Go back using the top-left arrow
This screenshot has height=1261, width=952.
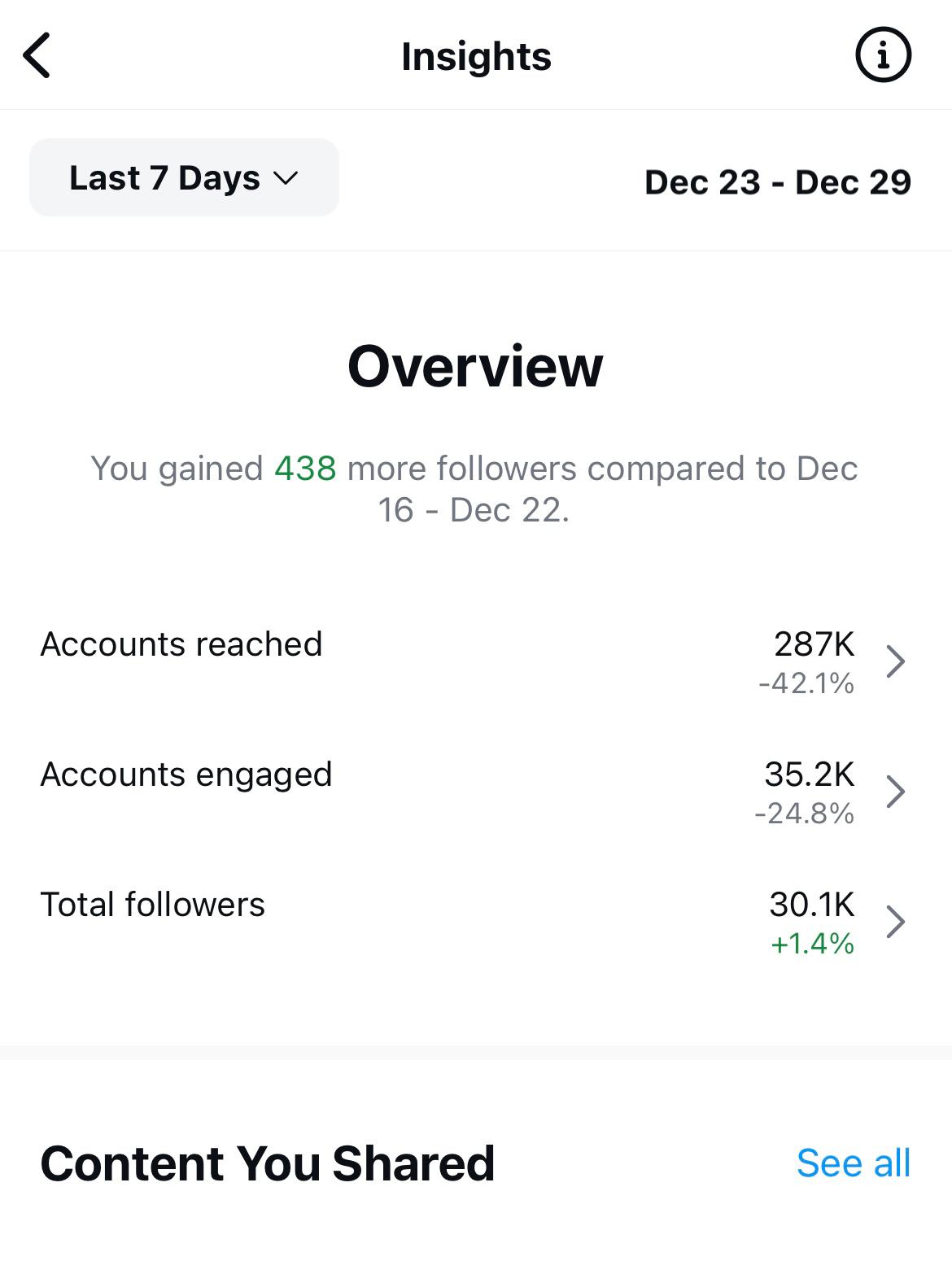click(37, 55)
